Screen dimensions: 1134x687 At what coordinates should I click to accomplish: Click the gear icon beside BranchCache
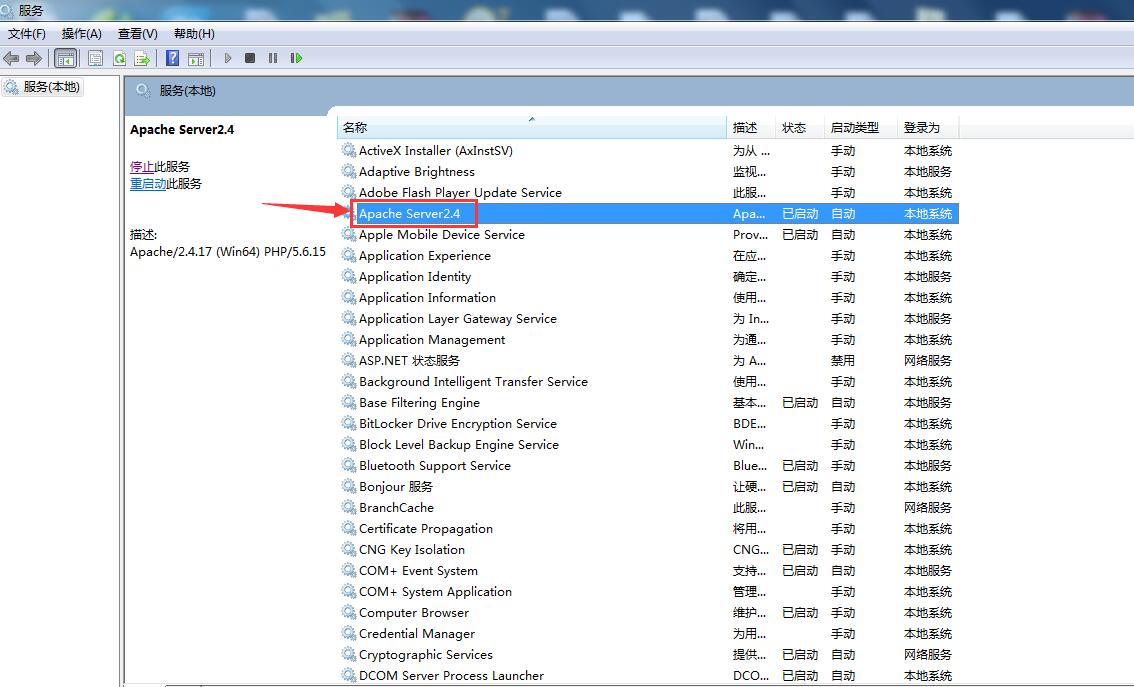pos(349,507)
